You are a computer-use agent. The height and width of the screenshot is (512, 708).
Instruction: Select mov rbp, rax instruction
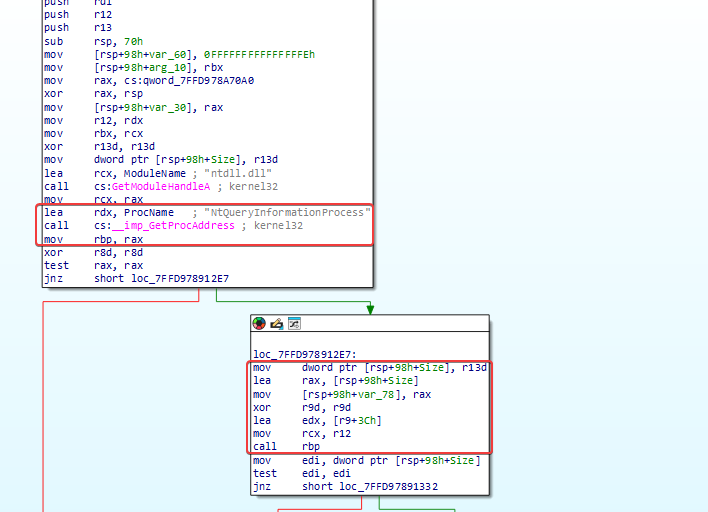[x=93, y=239]
